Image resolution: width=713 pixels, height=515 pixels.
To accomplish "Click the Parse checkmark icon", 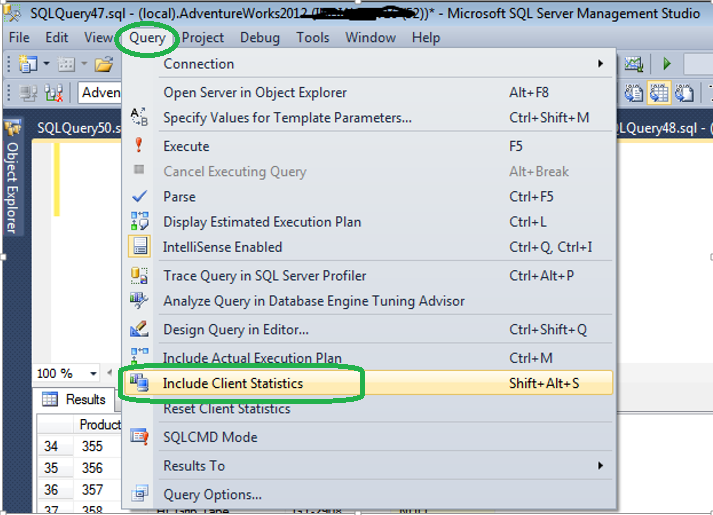I will (x=139, y=196).
